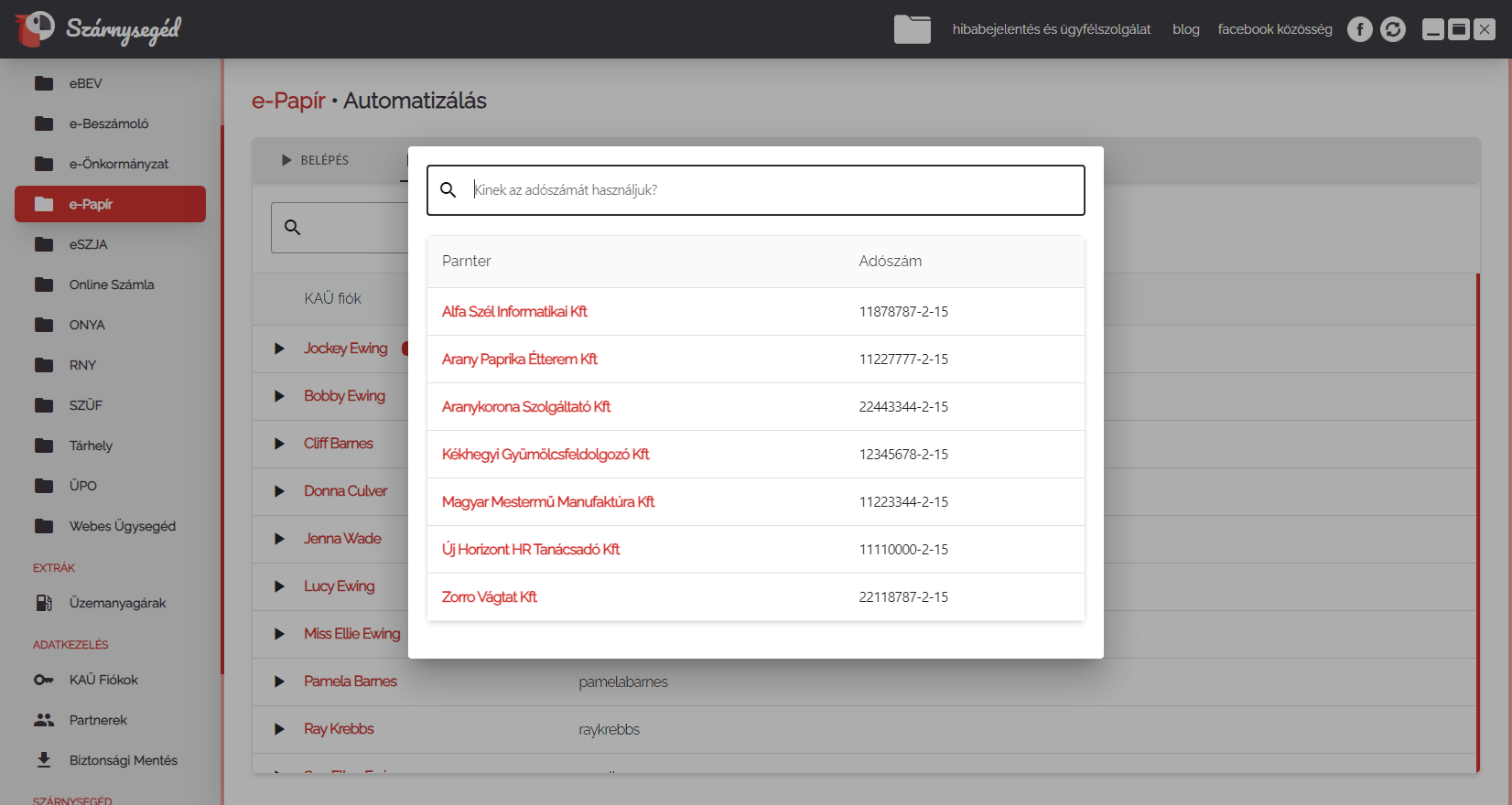
Task: Click the KAÜ Fiókok key icon
Action: coord(44,680)
